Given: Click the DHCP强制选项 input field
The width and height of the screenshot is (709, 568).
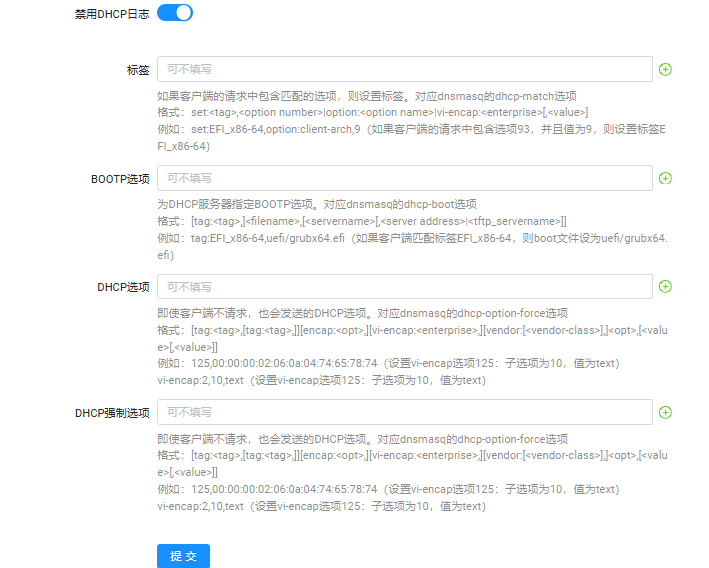Looking at the screenshot, I should click(x=405, y=412).
